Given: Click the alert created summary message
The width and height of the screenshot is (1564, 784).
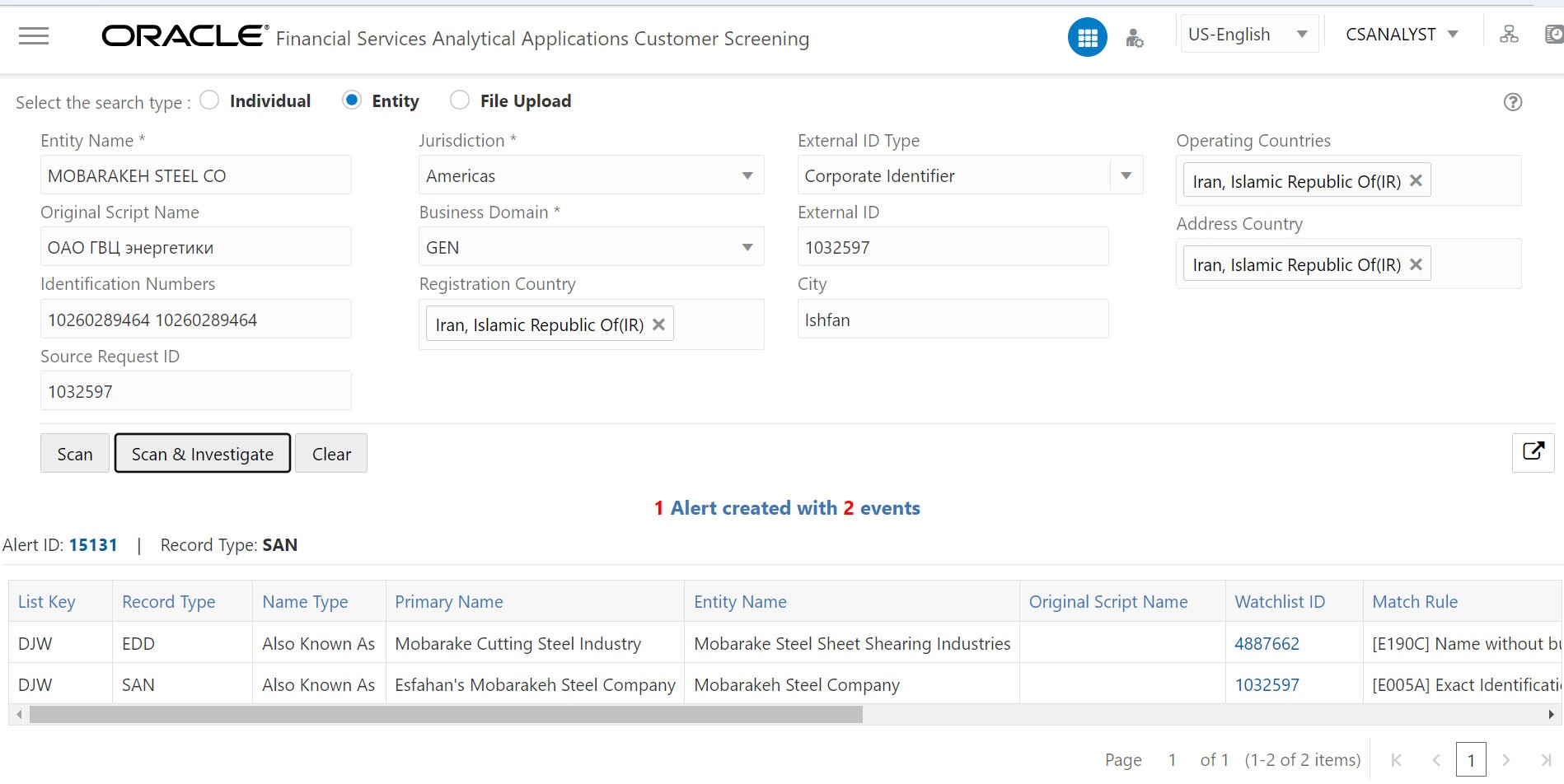Looking at the screenshot, I should point(787,508).
